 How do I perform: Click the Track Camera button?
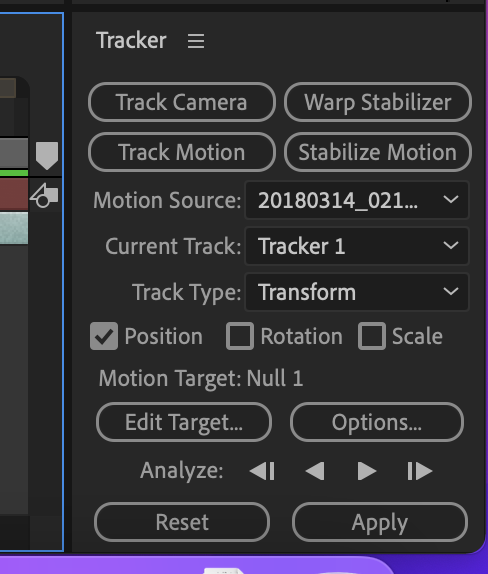[182, 102]
